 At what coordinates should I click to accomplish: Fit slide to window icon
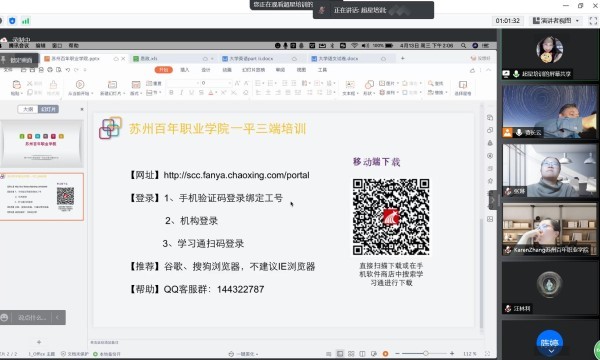coord(487,354)
